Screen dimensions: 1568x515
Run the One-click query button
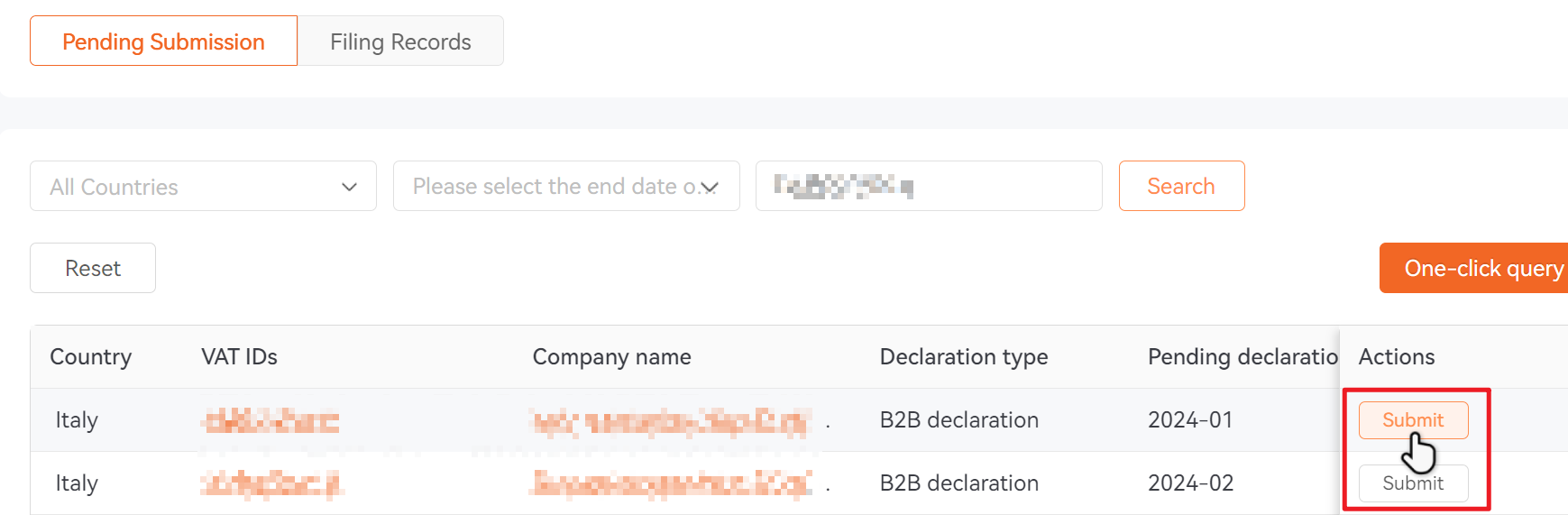pos(1473,268)
